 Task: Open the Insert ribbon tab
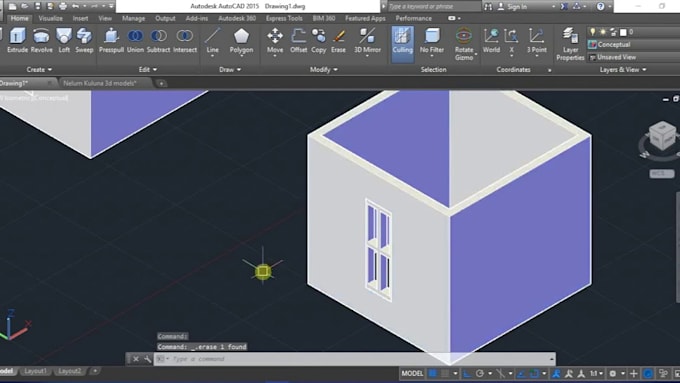[80, 18]
